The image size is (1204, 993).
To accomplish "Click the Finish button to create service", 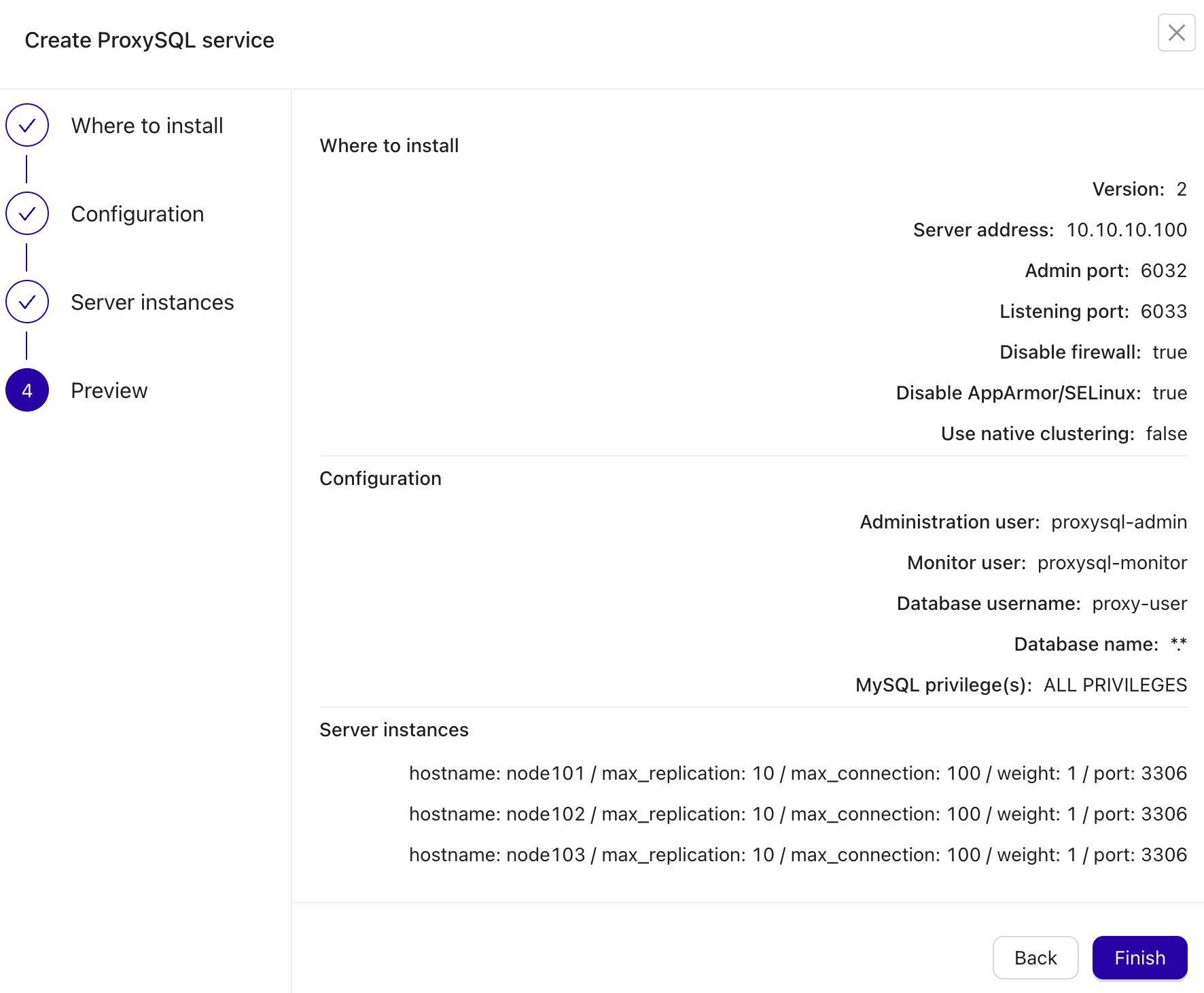I will click(1139, 958).
